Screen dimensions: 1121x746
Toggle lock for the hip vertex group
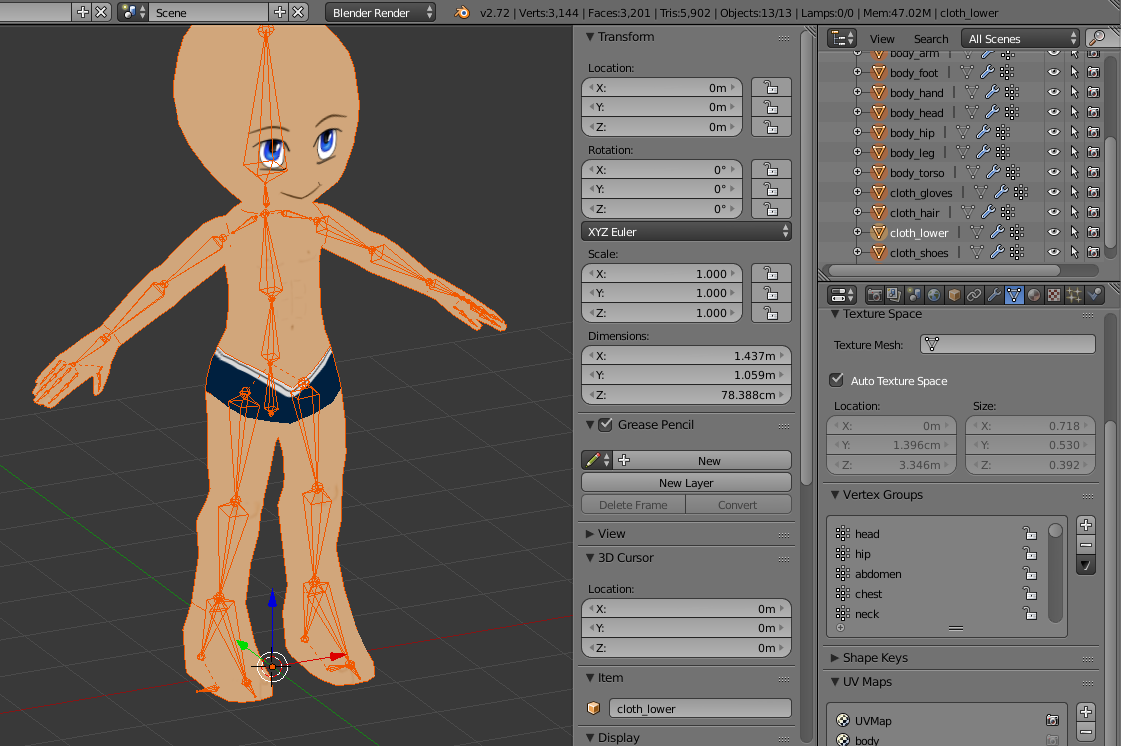coord(1029,554)
